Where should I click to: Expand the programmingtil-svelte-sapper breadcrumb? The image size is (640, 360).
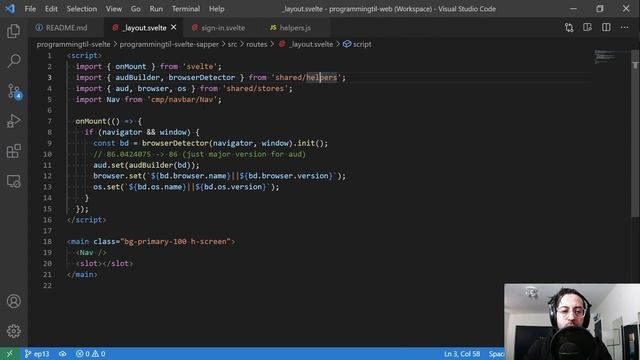[x=169, y=44]
